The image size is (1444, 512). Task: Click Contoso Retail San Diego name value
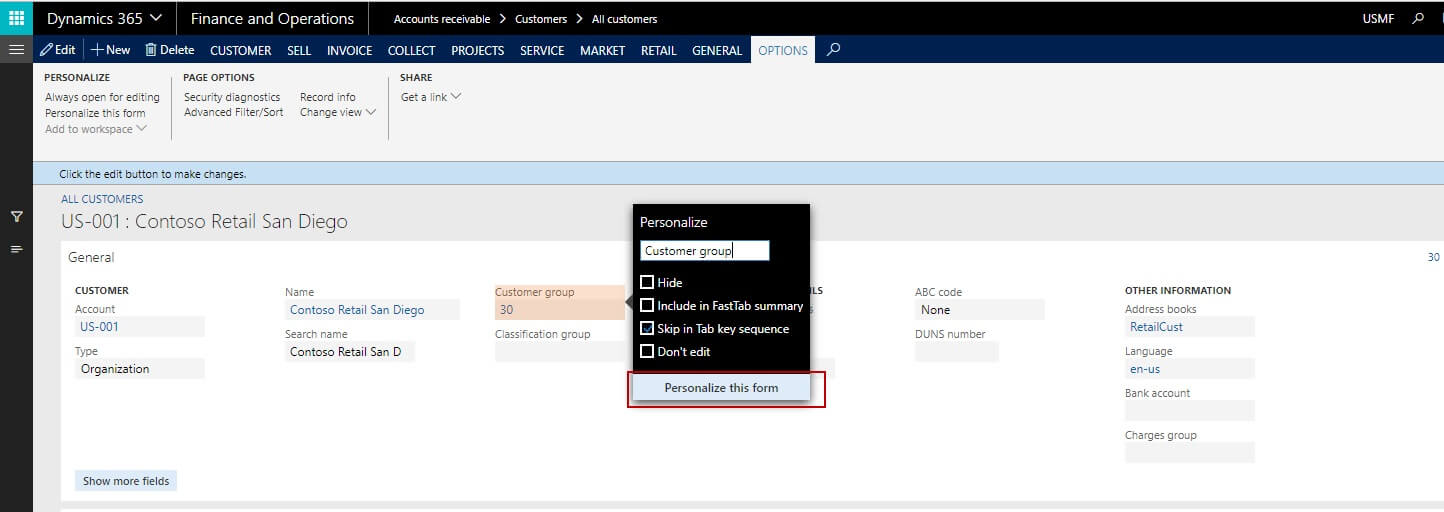tap(357, 310)
